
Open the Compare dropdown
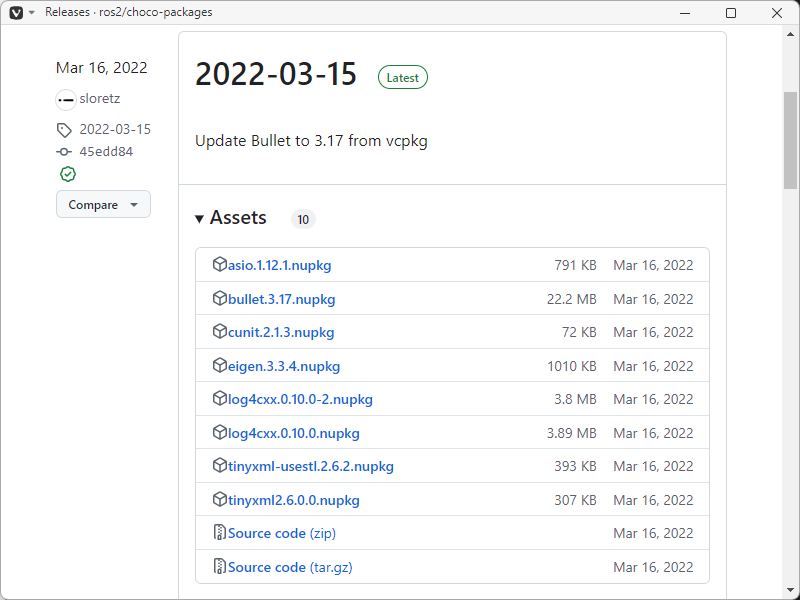103,204
